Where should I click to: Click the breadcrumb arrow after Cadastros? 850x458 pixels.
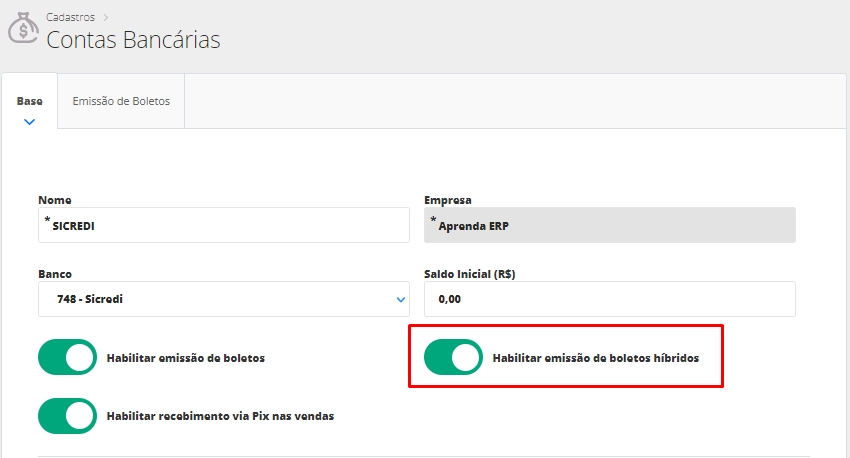[x=106, y=17]
